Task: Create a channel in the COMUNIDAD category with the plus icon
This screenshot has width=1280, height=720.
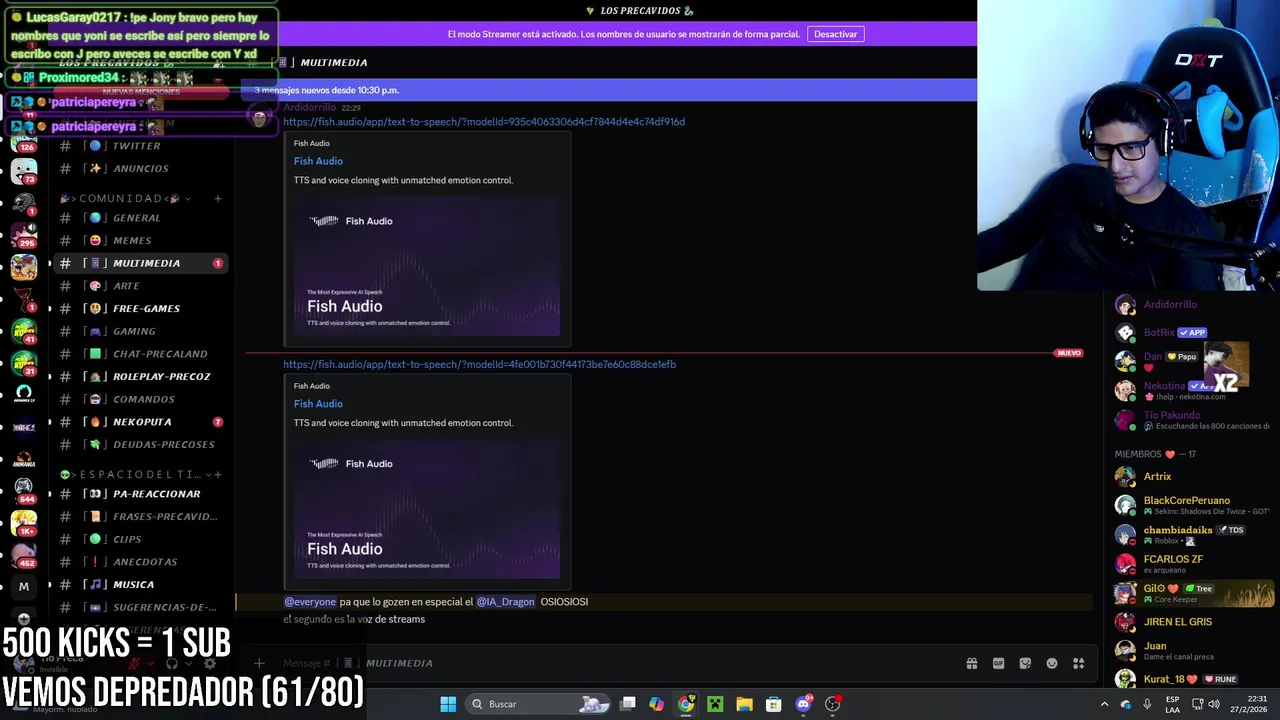Action: (x=218, y=198)
